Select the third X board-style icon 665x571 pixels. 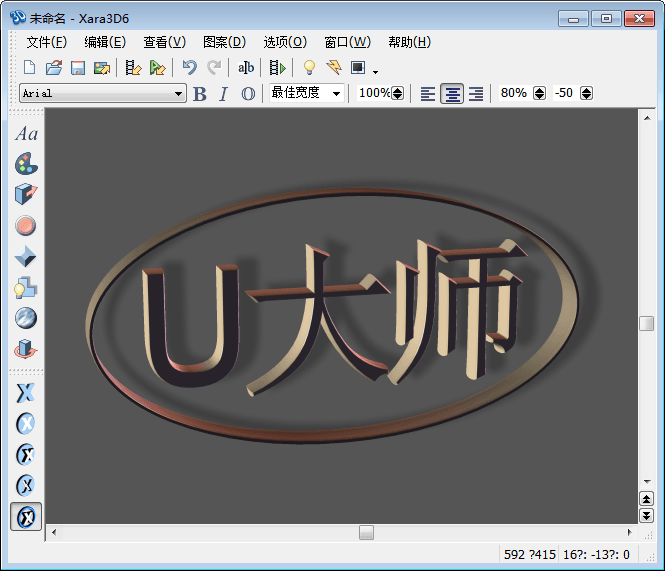tap(26, 455)
